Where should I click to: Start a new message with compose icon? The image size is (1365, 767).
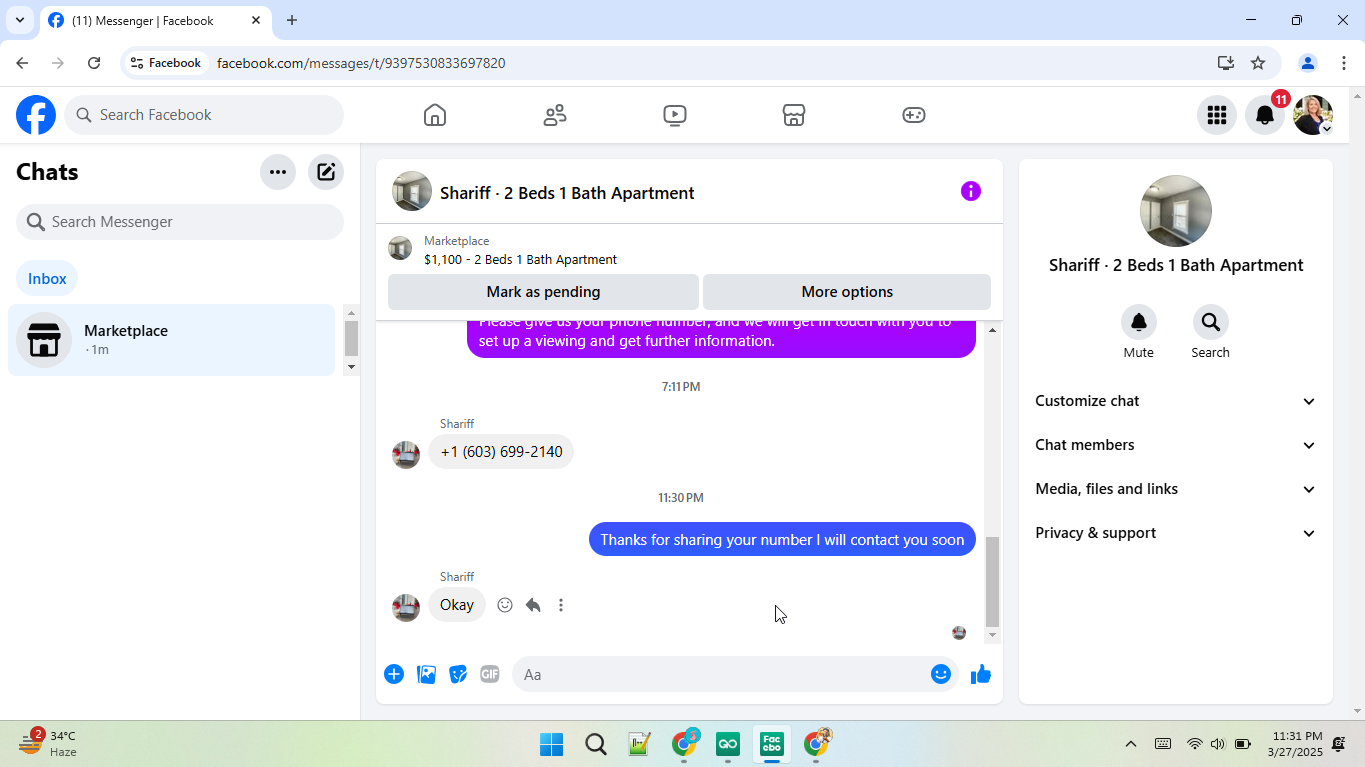(x=326, y=172)
